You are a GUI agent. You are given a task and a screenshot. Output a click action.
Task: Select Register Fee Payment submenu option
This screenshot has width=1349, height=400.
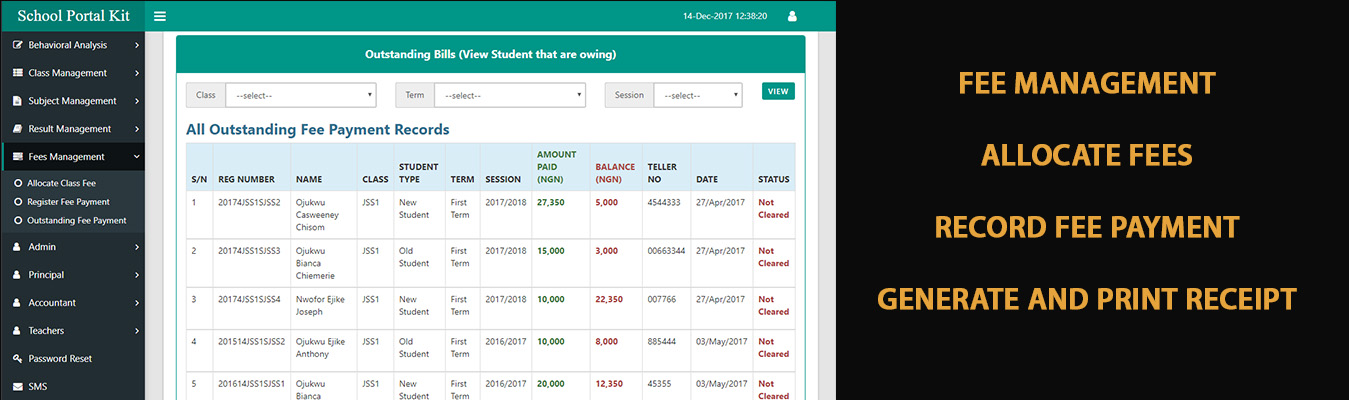pos(68,202)
